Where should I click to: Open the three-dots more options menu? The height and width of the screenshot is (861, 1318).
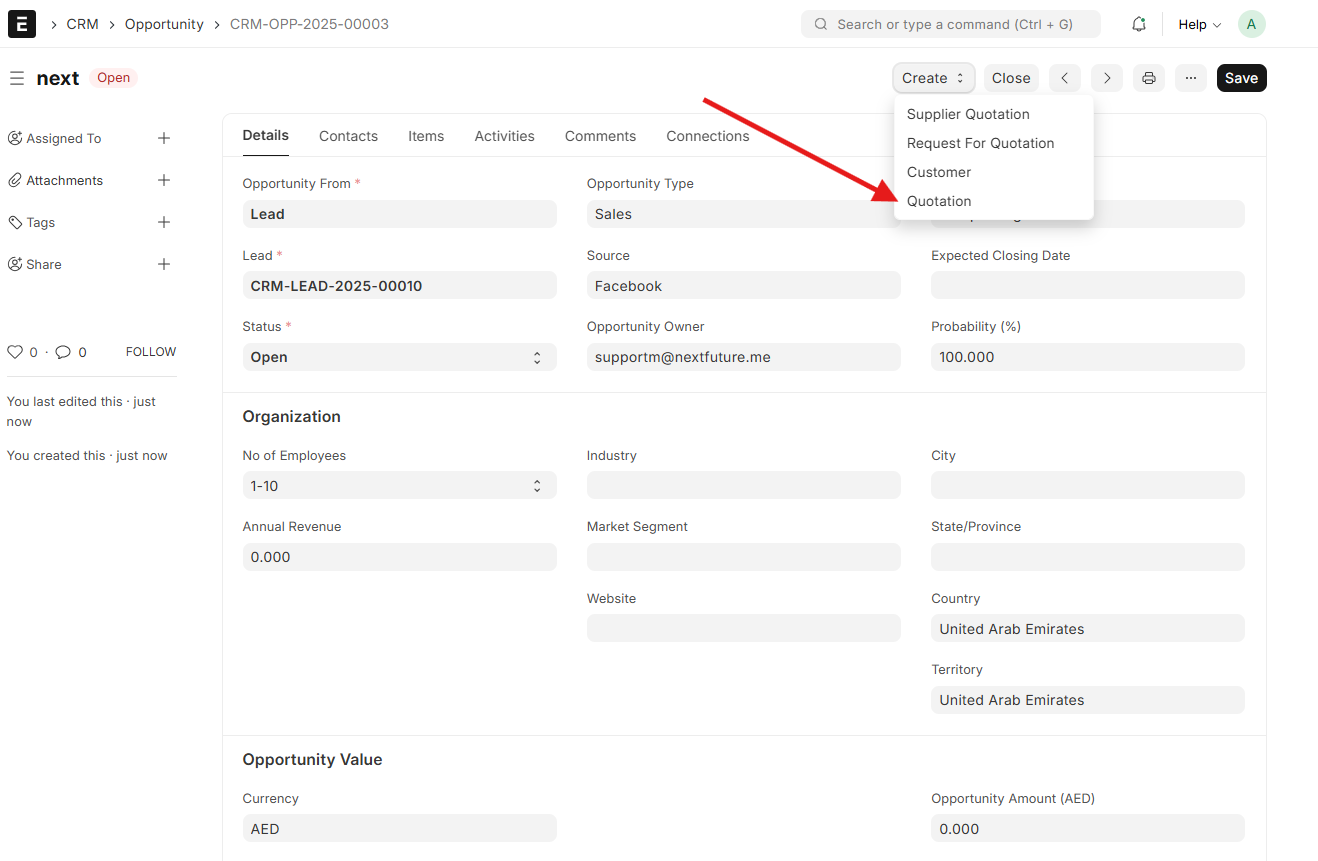click(x=1190, y=78)
